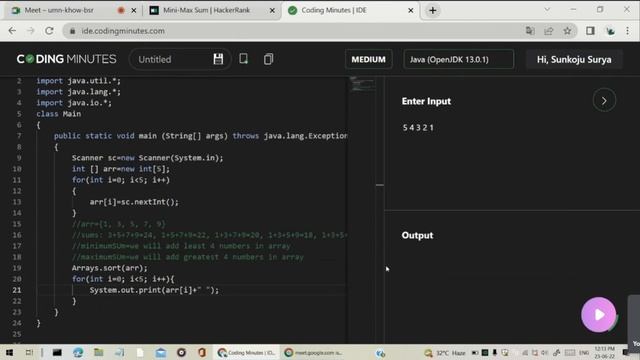Open the Mail app on taskbar
The width and height of the screenshot is (640, 360).
161,352
